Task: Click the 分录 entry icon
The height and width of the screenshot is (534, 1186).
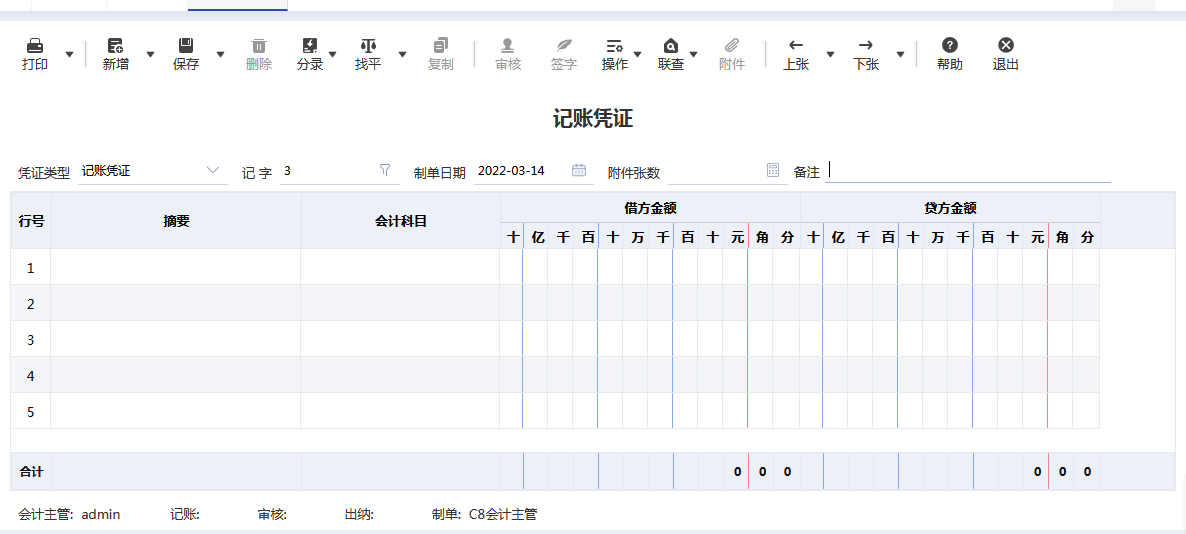Action: pyautogui.click(x=310, y=46)
